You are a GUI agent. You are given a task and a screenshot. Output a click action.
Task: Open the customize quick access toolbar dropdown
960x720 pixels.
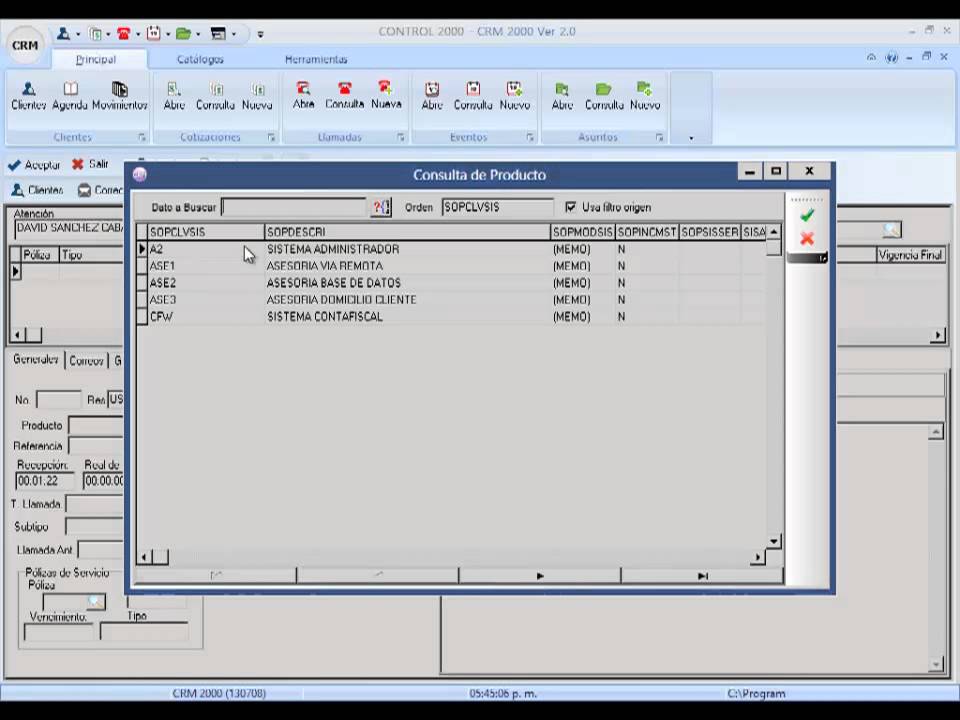pos(260,34)
